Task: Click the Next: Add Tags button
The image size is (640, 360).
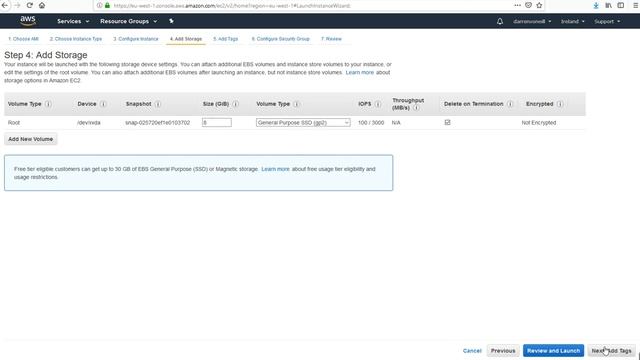Action: (611, 351)
